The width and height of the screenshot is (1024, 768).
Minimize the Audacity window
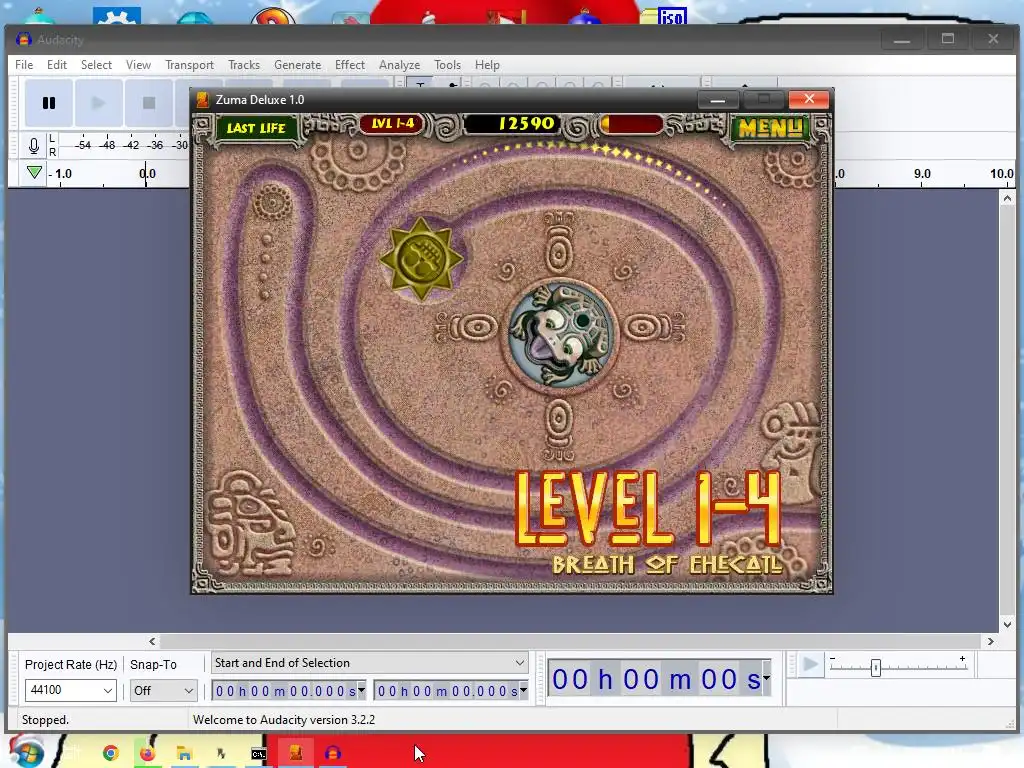pos(902,39)
